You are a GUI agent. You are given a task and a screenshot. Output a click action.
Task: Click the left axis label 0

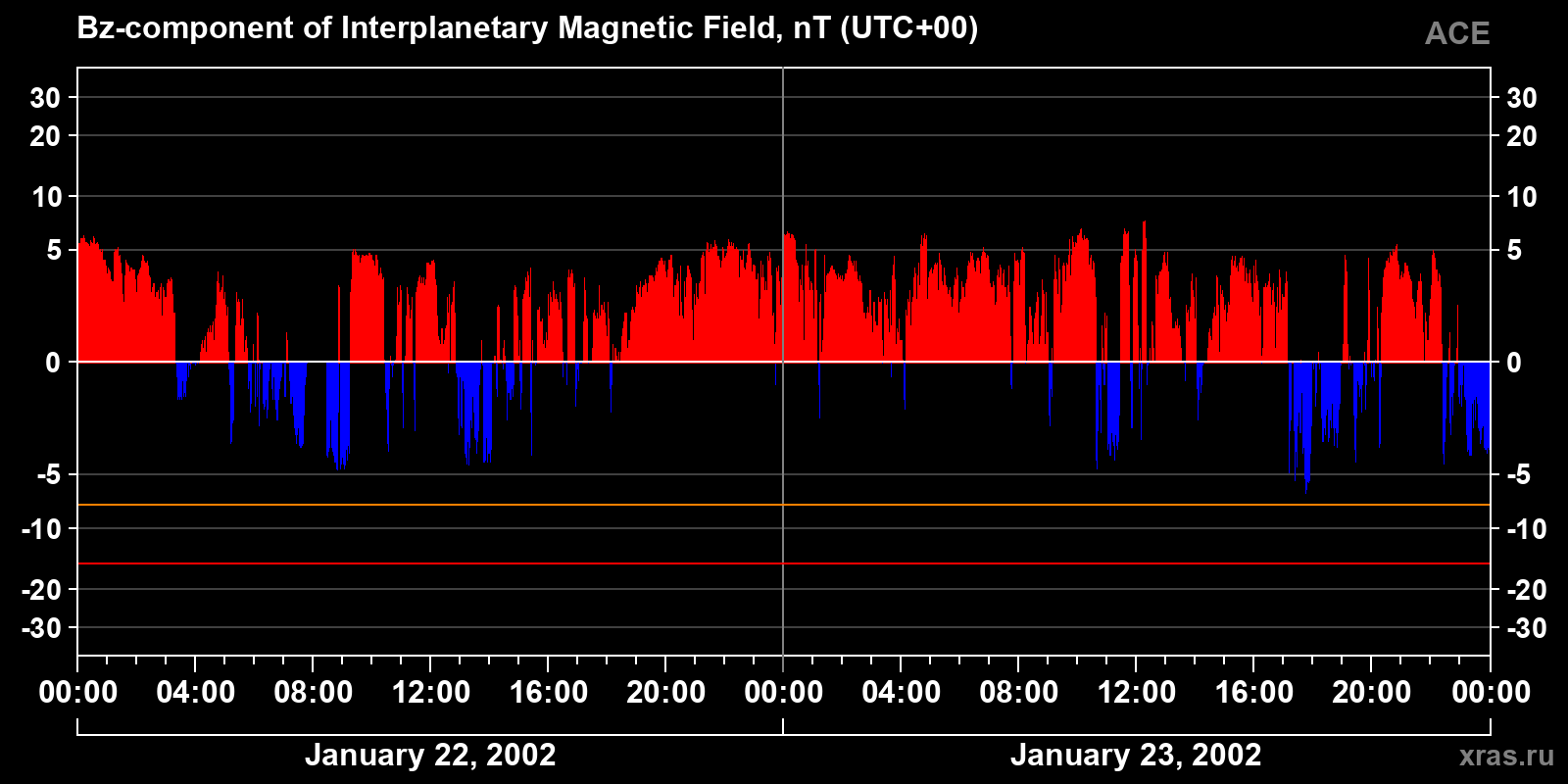[54, 363]
